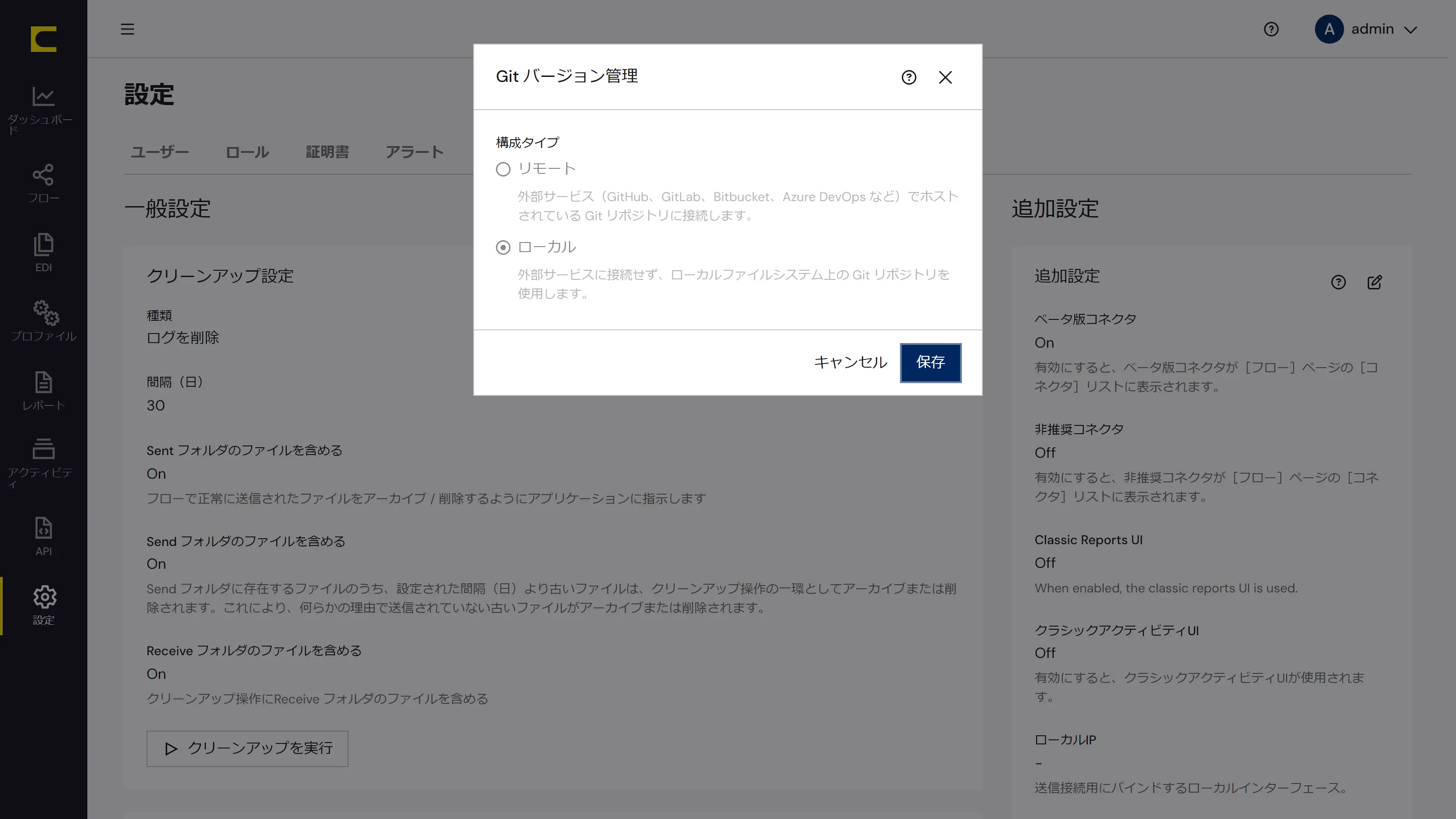Screen dimensions: 1456x819
Task: Open API section in sidebar
Action: point(43,536)
